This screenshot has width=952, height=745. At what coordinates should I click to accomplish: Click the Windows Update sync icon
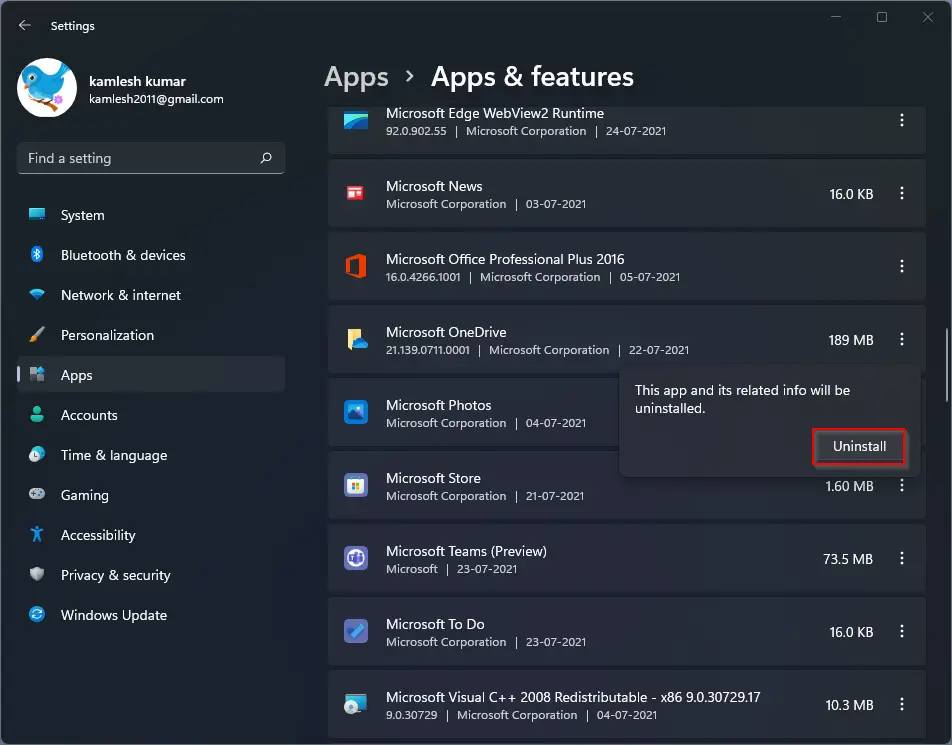(37, 614)
